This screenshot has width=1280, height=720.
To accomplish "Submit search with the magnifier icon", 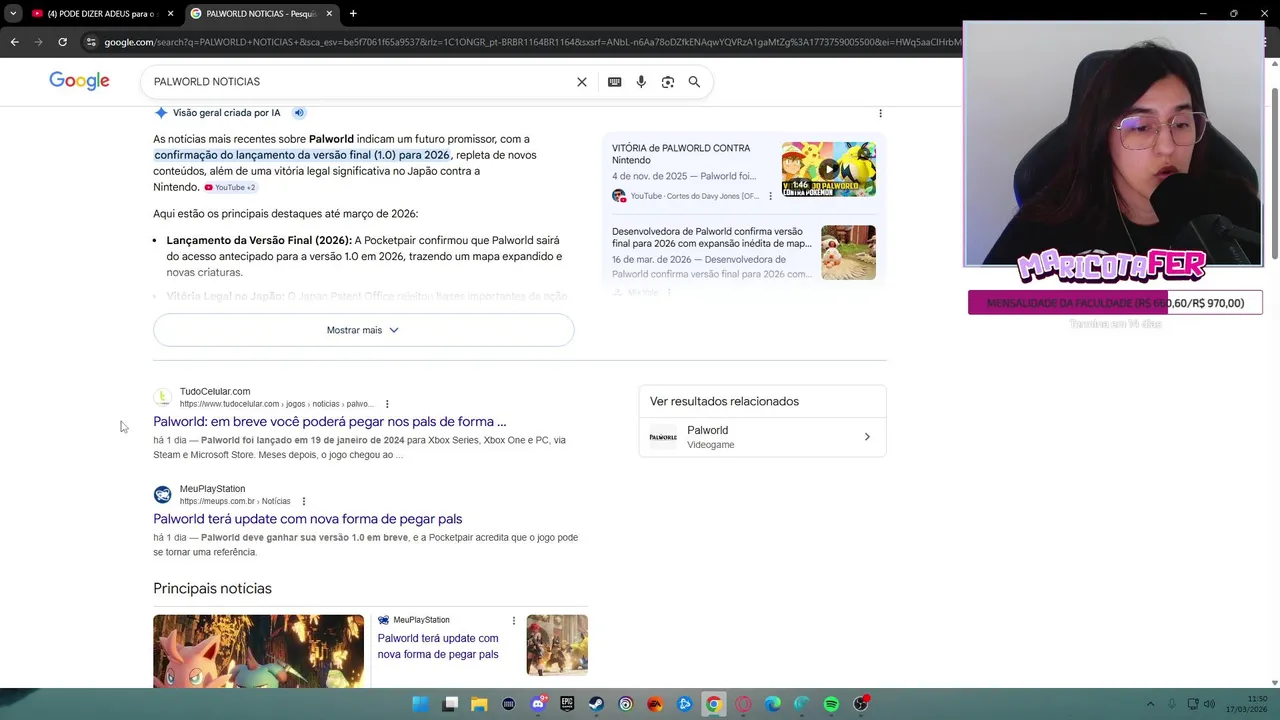I will tap(694, 82).
